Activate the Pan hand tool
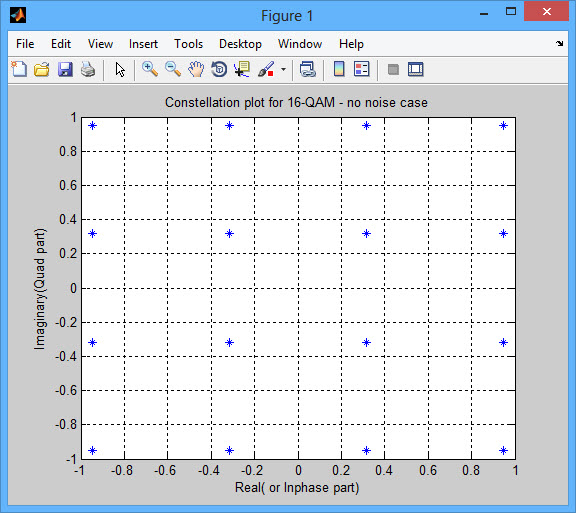This screenshot has height=513, width=576. (196, 69)
